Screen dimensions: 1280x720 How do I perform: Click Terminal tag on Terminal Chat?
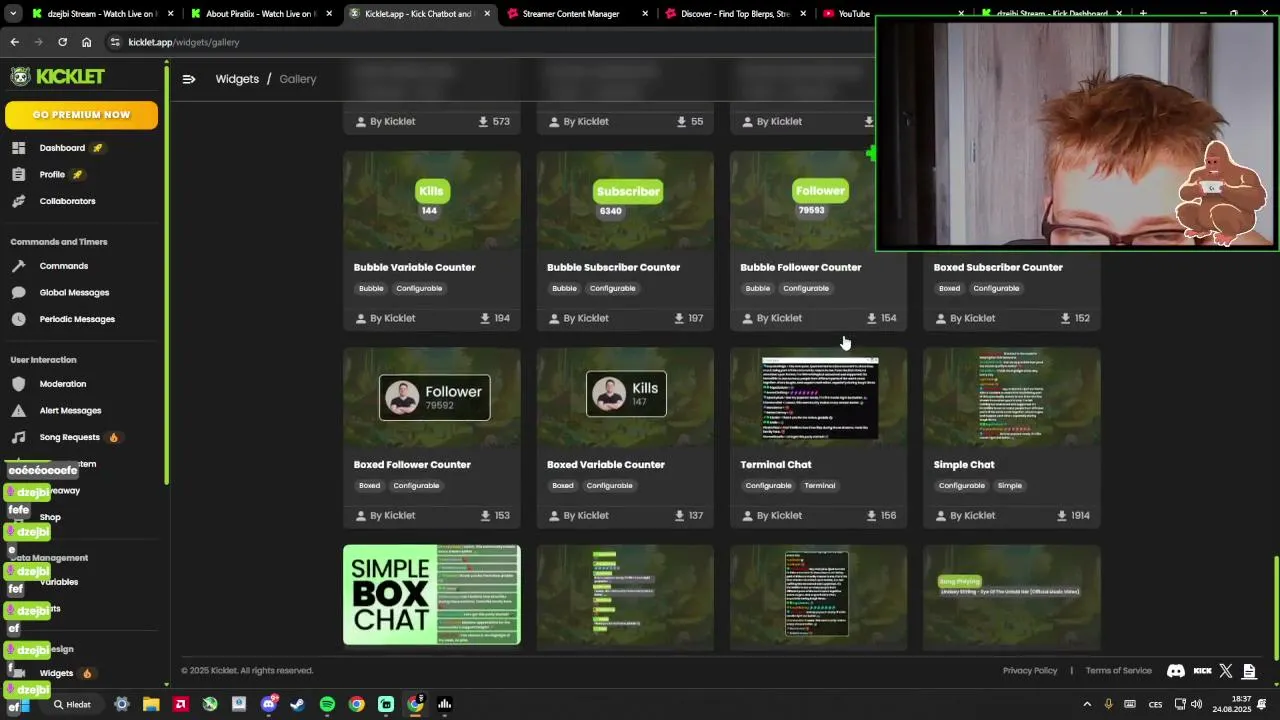coord(819,485)
